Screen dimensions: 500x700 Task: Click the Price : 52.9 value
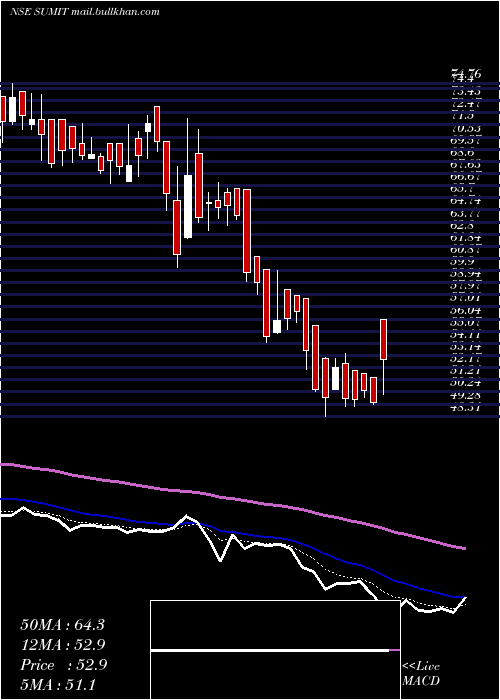pyautogui.click(x=63, y=665)
